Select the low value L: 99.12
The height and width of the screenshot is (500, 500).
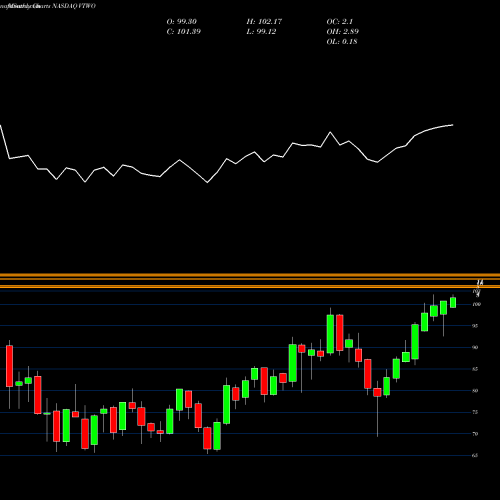[x=261, y=32]
